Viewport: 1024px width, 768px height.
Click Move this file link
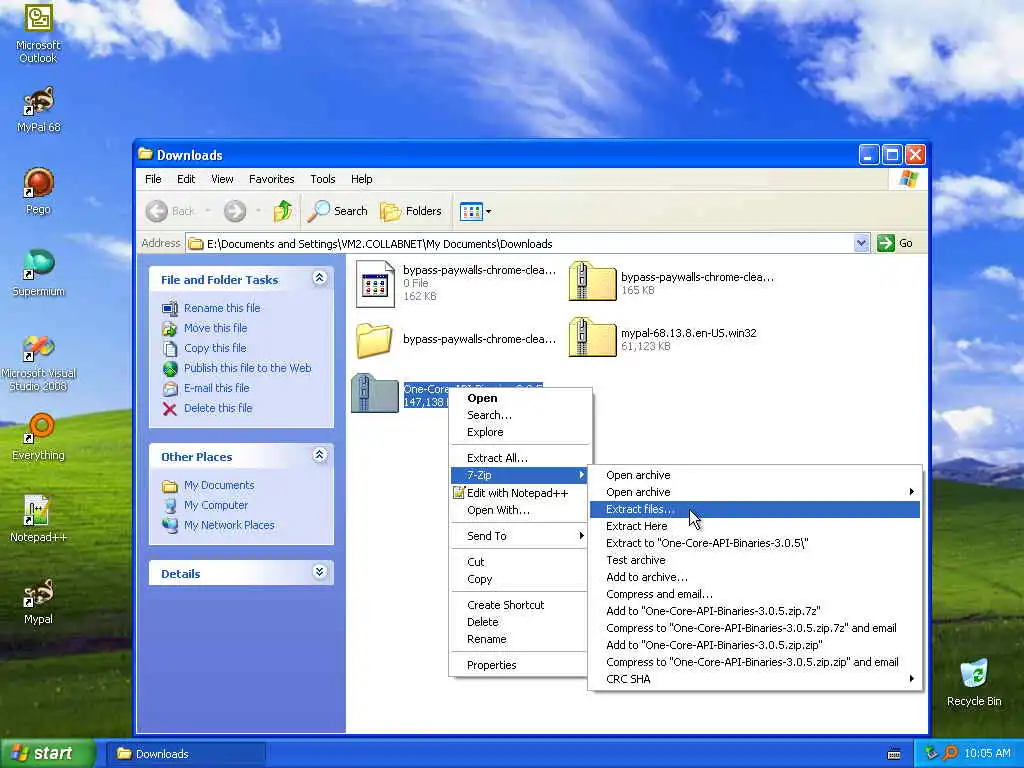(x=216, y=328)
